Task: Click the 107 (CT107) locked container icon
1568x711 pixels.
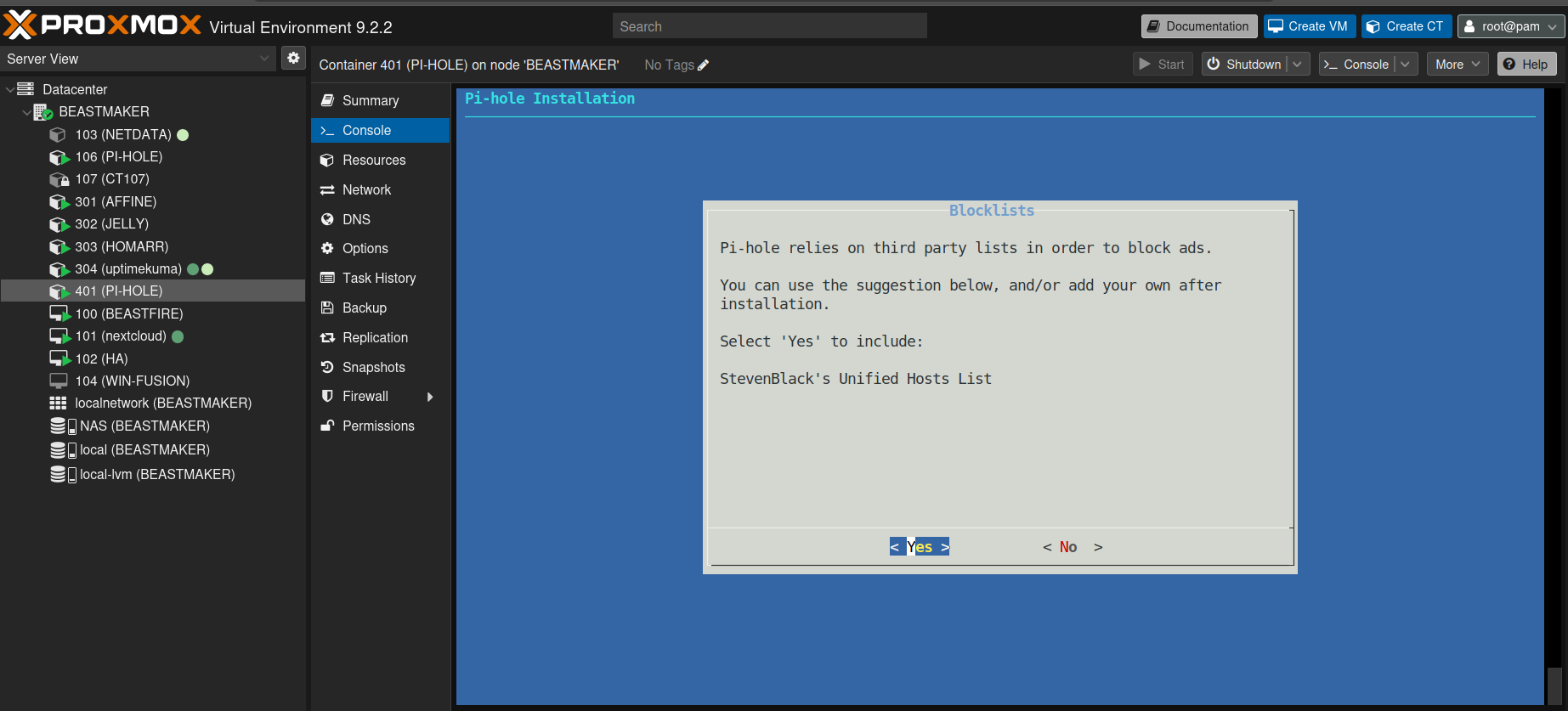Action: 59,179
